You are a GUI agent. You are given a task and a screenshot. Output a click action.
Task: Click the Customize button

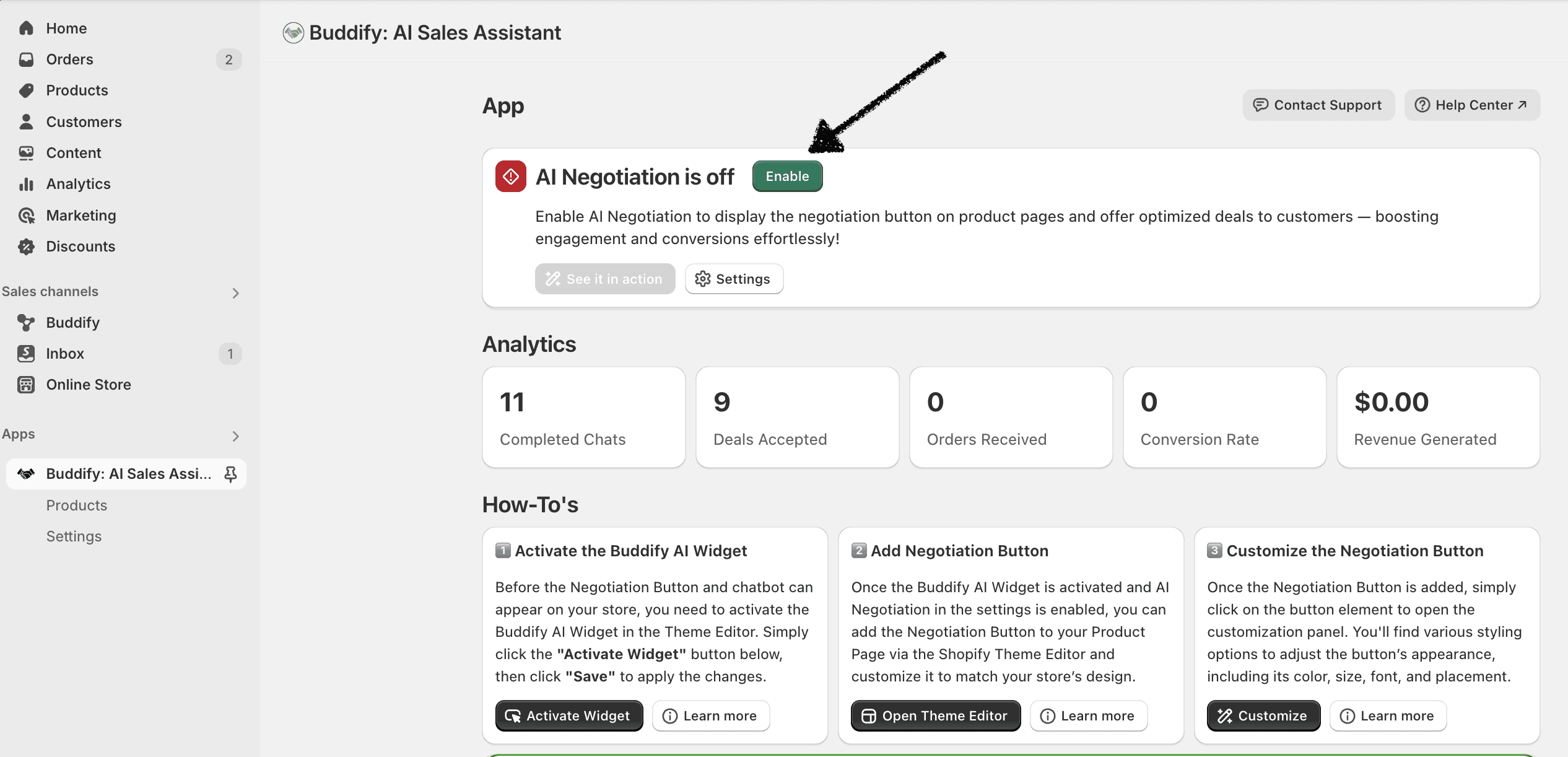pyautogui.click(x=1263, y=716)
